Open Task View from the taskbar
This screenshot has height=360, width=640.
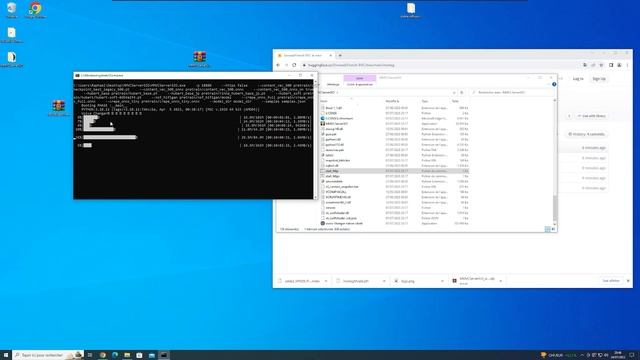pos(90,355)
